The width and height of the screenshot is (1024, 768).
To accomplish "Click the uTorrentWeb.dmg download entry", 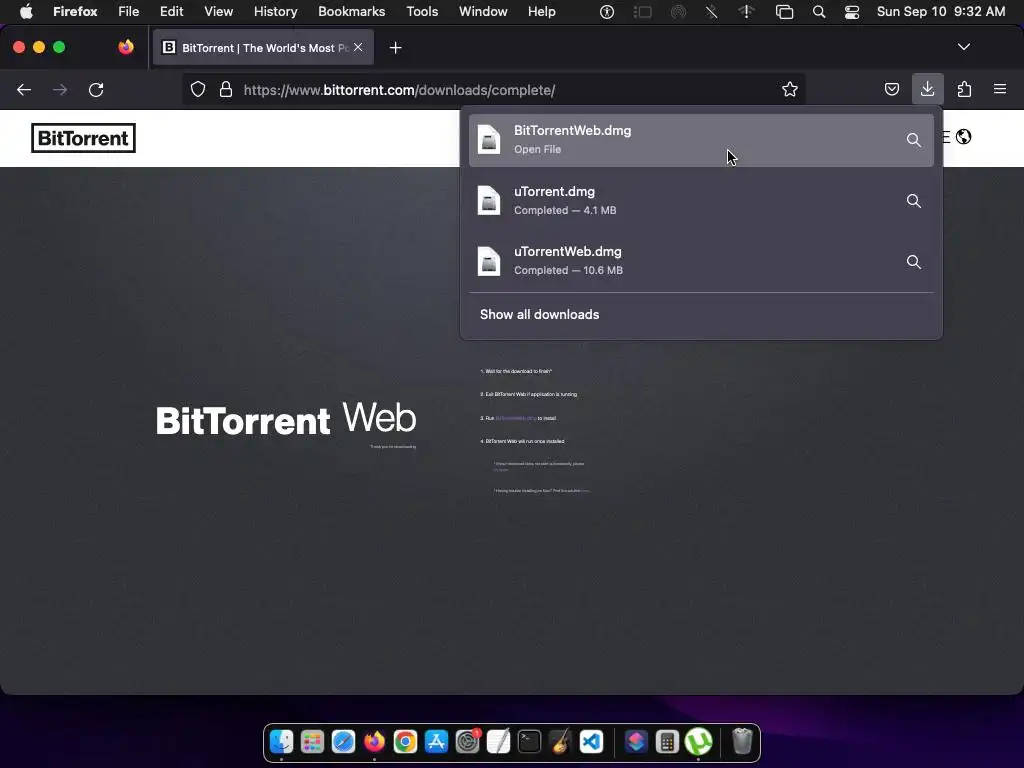I will (x=701, y=261).
